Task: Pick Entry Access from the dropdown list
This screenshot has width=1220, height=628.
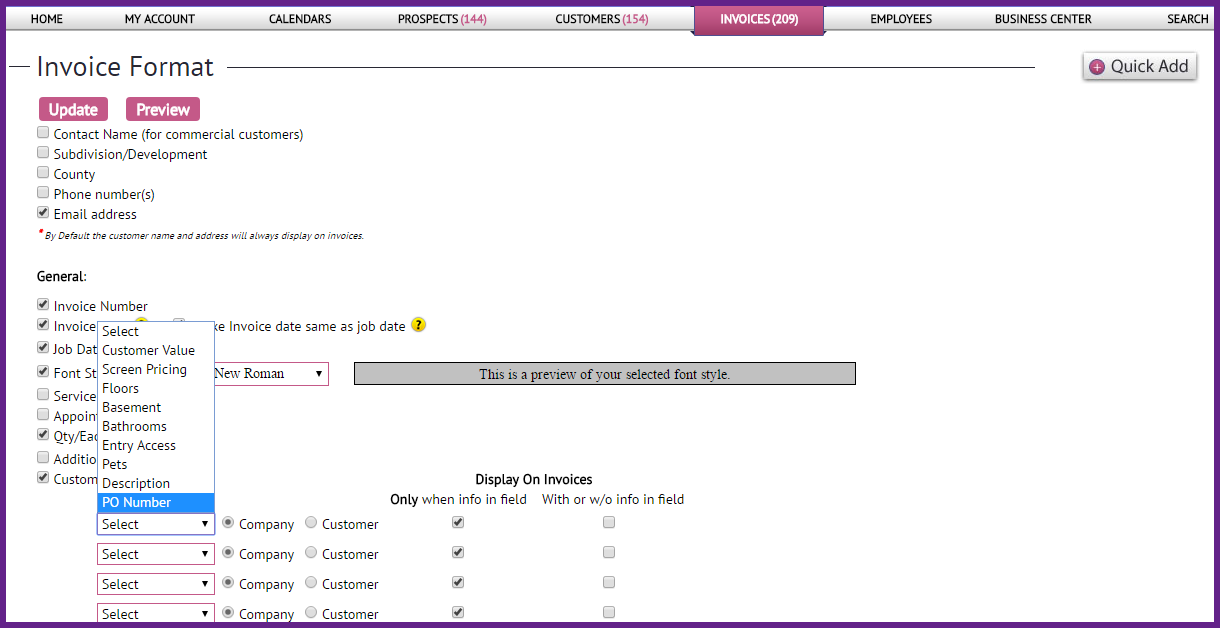Action: [155, 445]
